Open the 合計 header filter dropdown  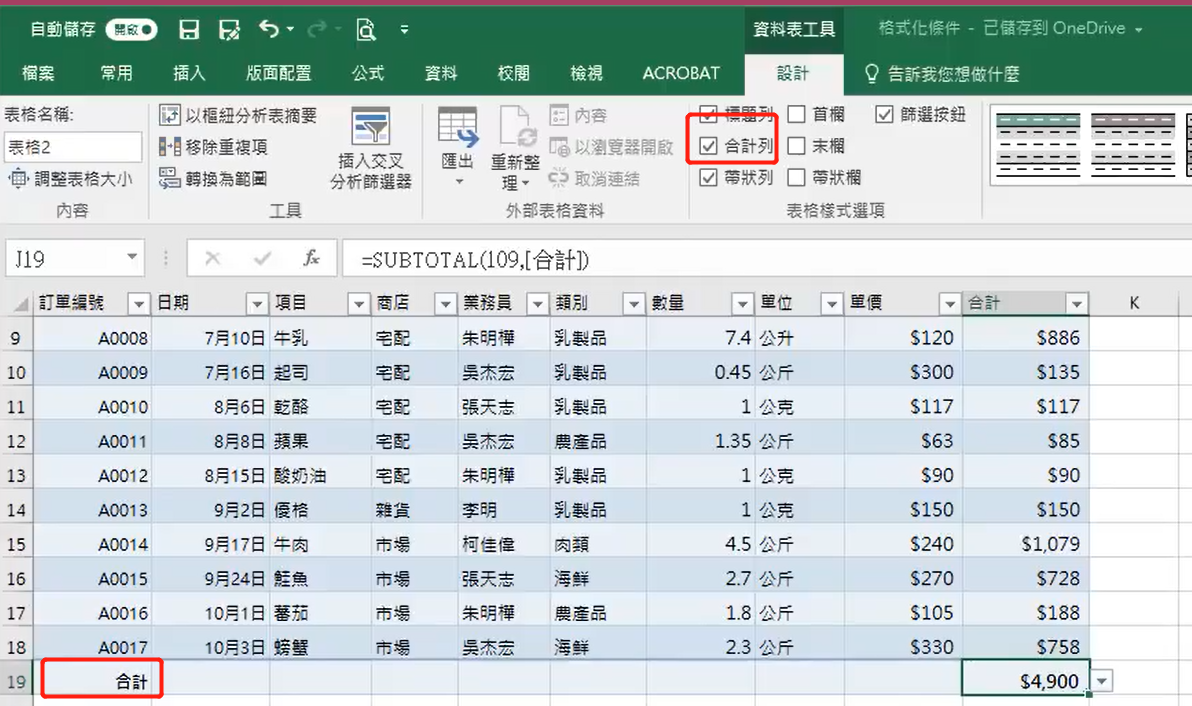[x=1076, y=304]
